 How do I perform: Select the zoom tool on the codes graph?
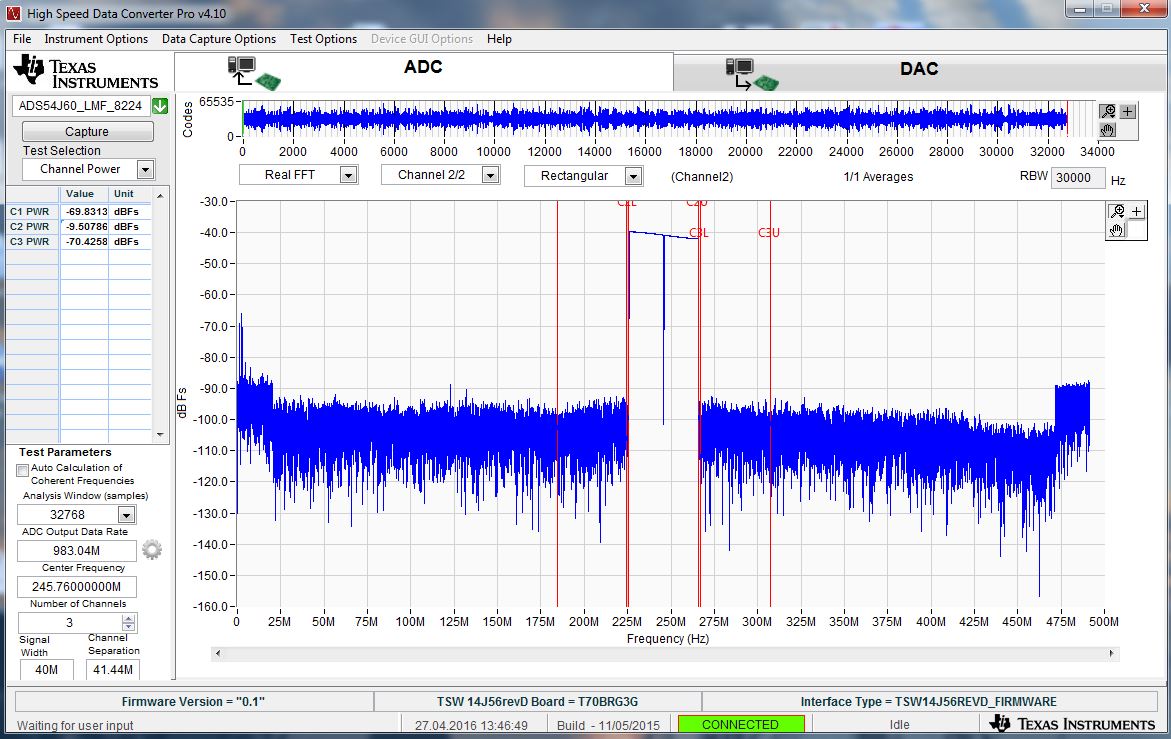(1108, 111)
